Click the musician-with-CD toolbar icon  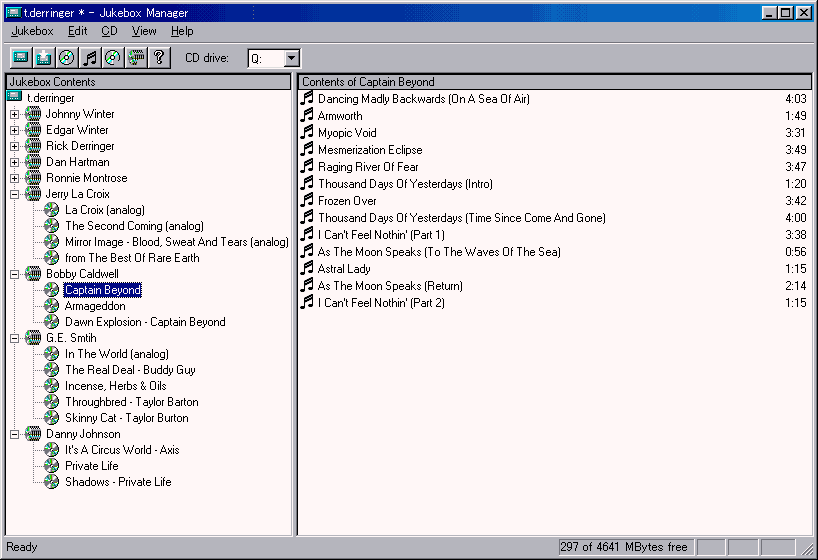click(135, 58)
